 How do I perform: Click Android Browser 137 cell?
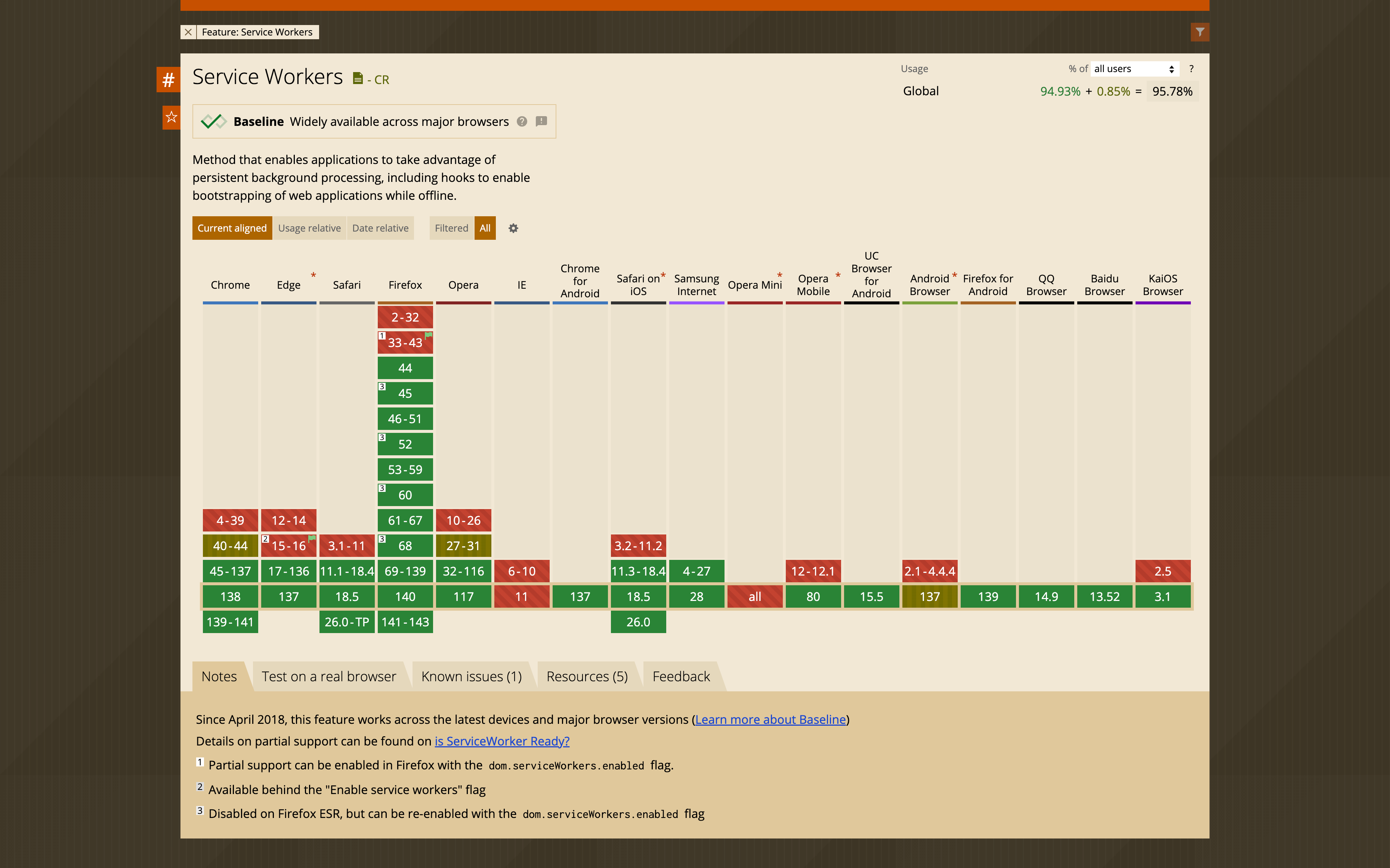930,596
